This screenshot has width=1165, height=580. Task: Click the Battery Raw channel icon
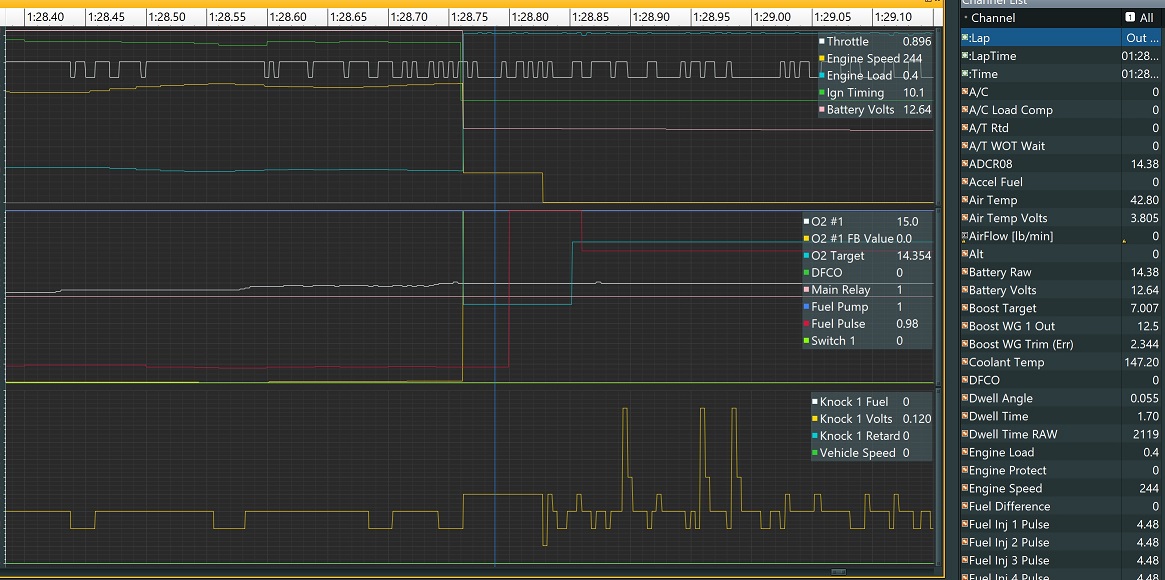coord(965,273)
